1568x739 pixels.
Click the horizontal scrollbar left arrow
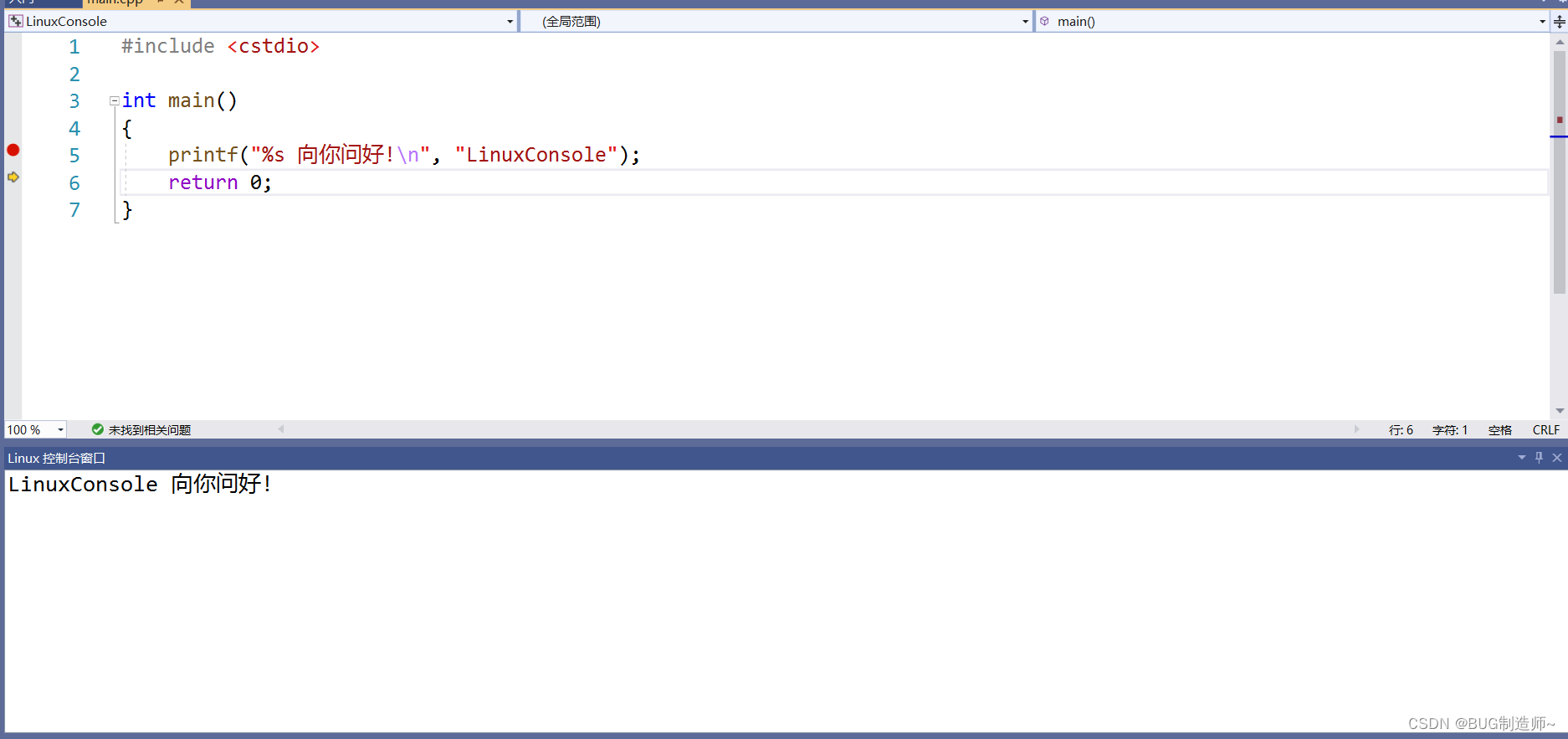(x=281, y=429)
